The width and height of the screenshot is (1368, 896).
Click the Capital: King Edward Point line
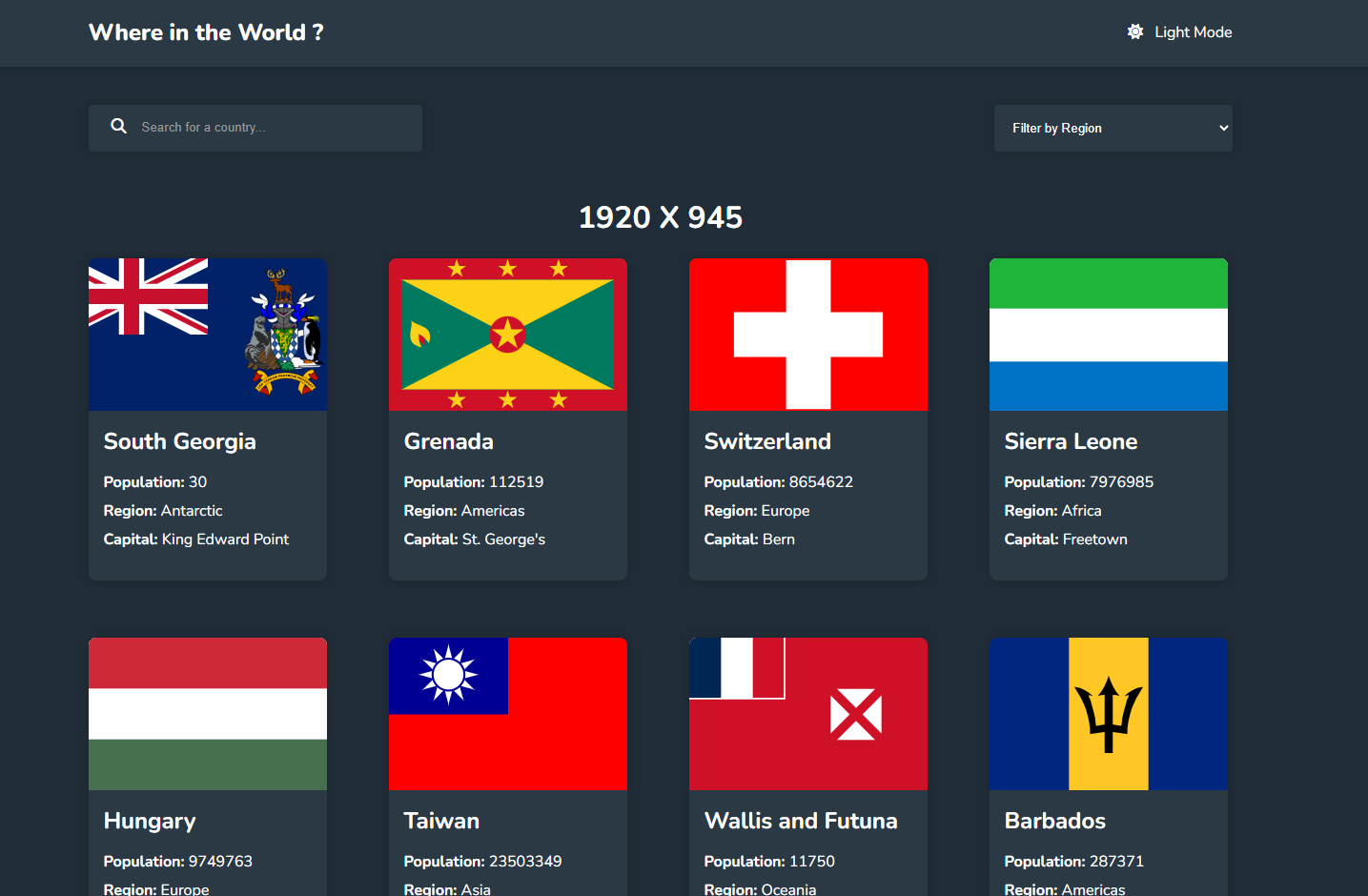(195, 540)
